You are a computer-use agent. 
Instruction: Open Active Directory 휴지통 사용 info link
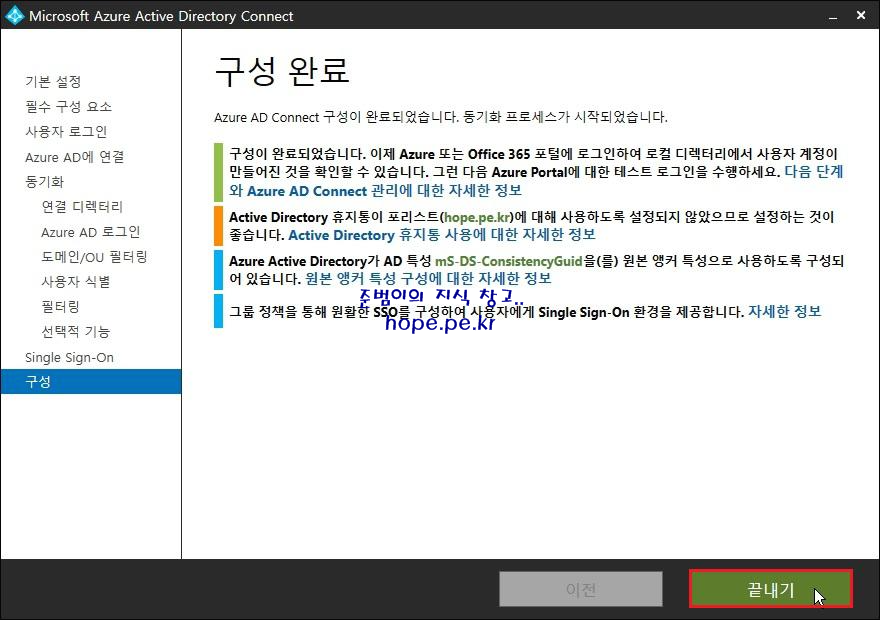point(442,235)
